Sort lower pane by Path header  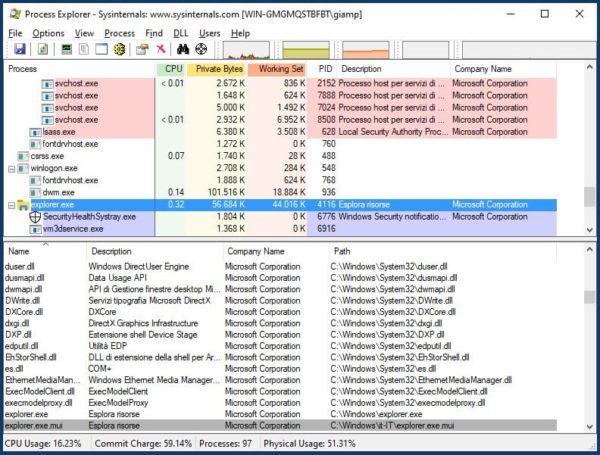coord(342,251)
